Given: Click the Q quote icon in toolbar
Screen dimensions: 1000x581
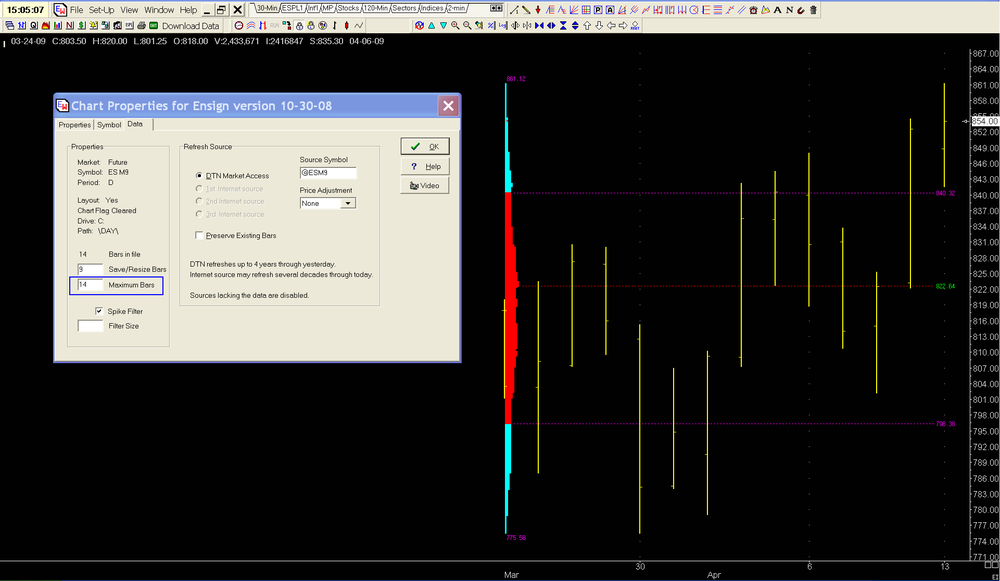Looking at the screenshot, I should click(34, 26).
